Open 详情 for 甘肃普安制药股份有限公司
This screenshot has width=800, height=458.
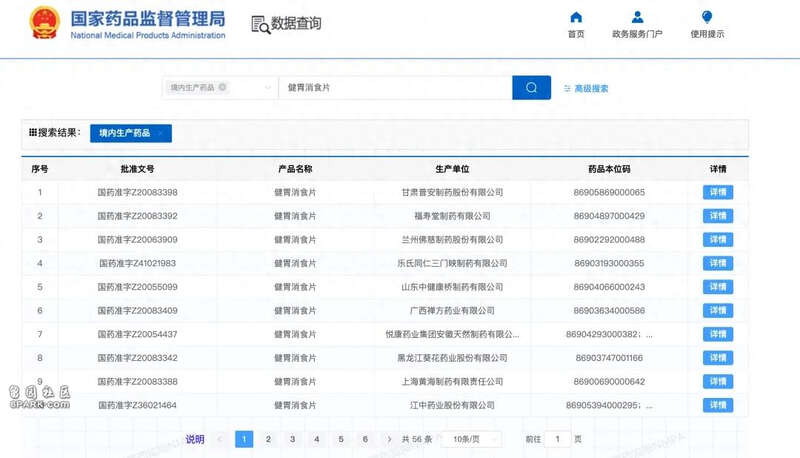[717, 192]
